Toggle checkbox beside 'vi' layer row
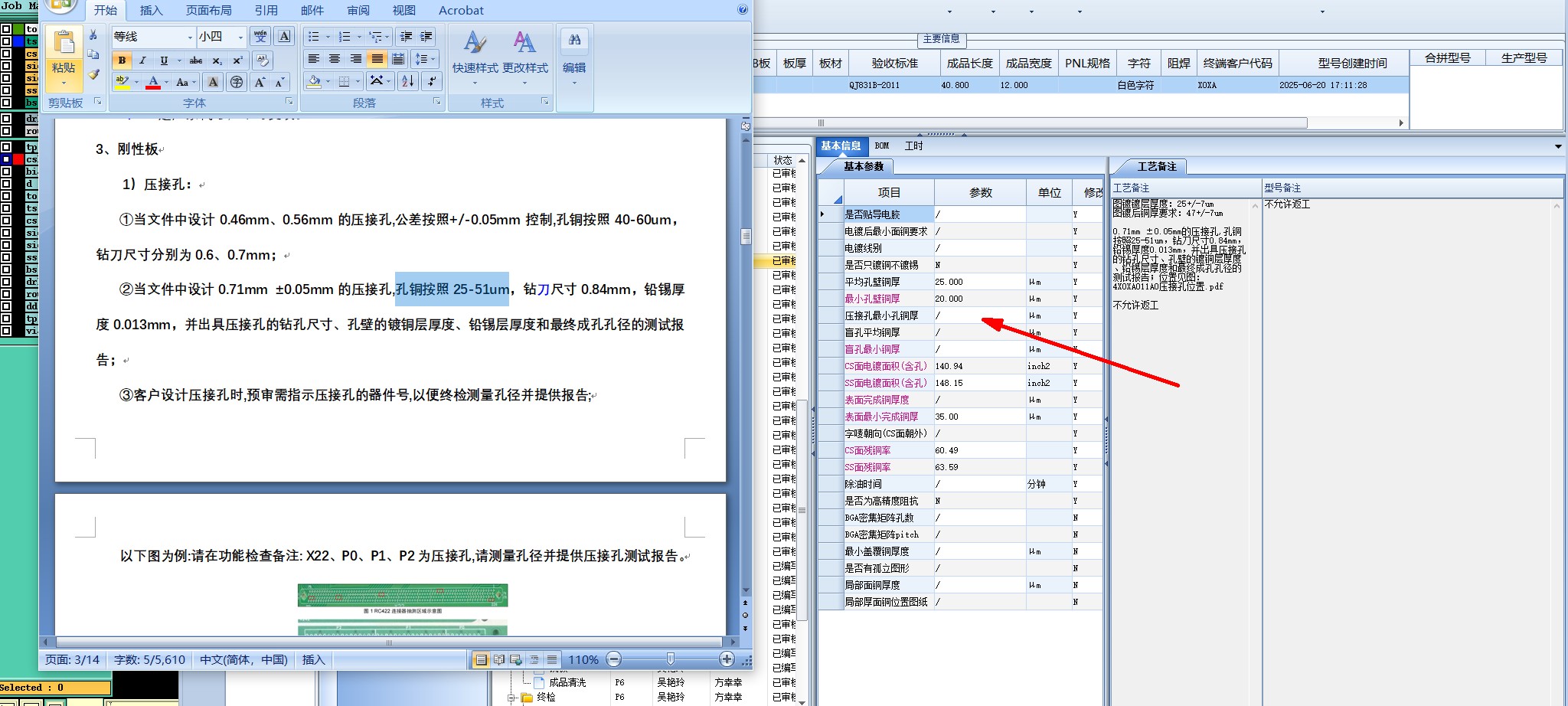This screenshot has width=1568, height=706. coord(6,331)
